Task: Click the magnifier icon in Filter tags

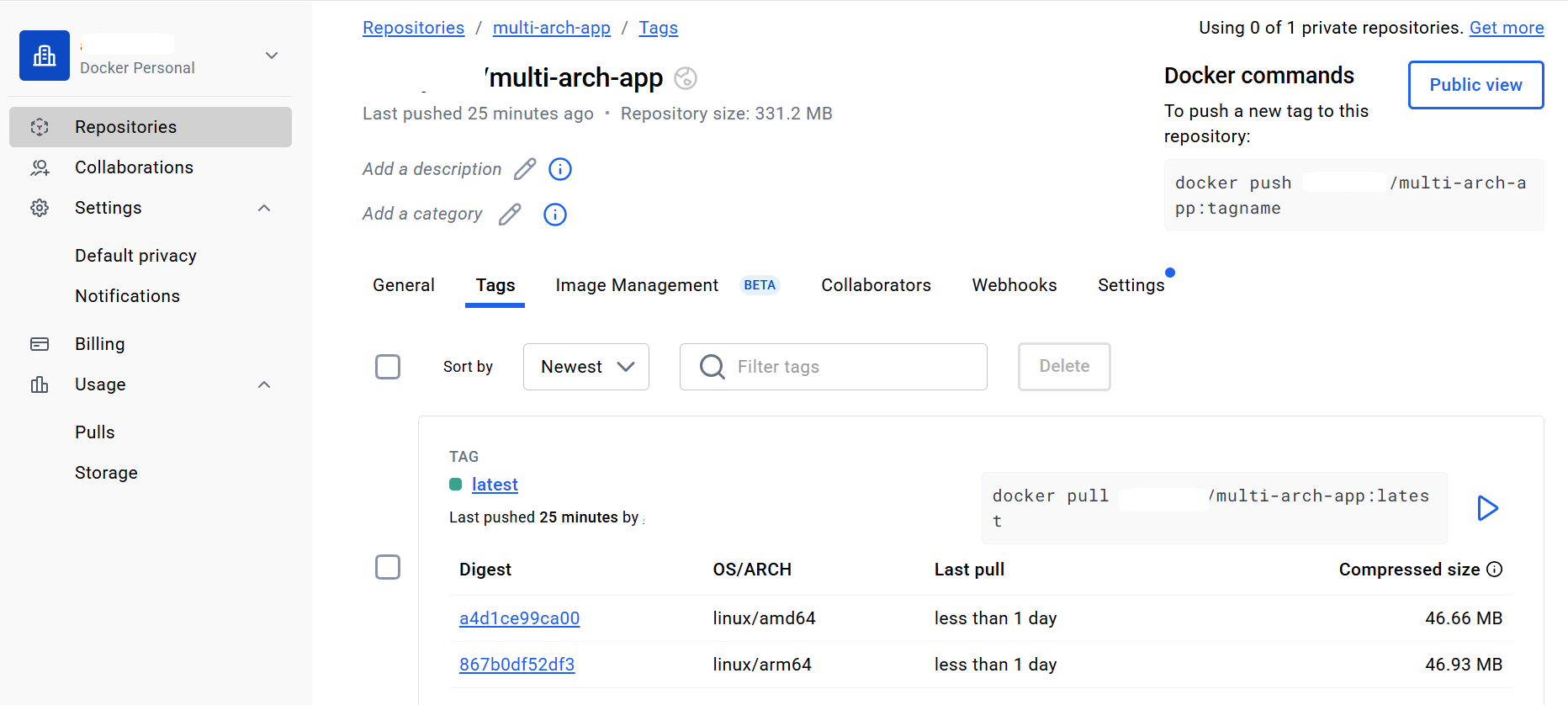Action: click(x=712, y=367)
